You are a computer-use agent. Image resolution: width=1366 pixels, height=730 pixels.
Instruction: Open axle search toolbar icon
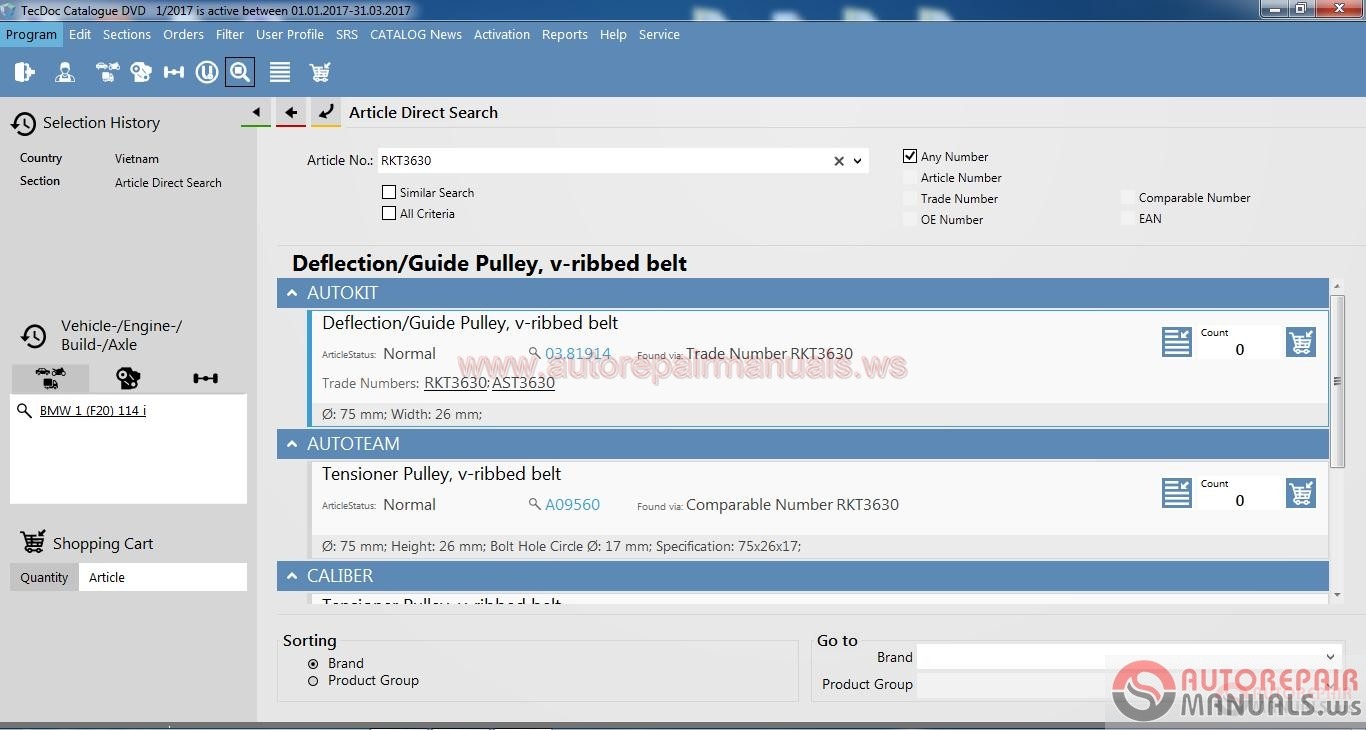pos(174,72)
